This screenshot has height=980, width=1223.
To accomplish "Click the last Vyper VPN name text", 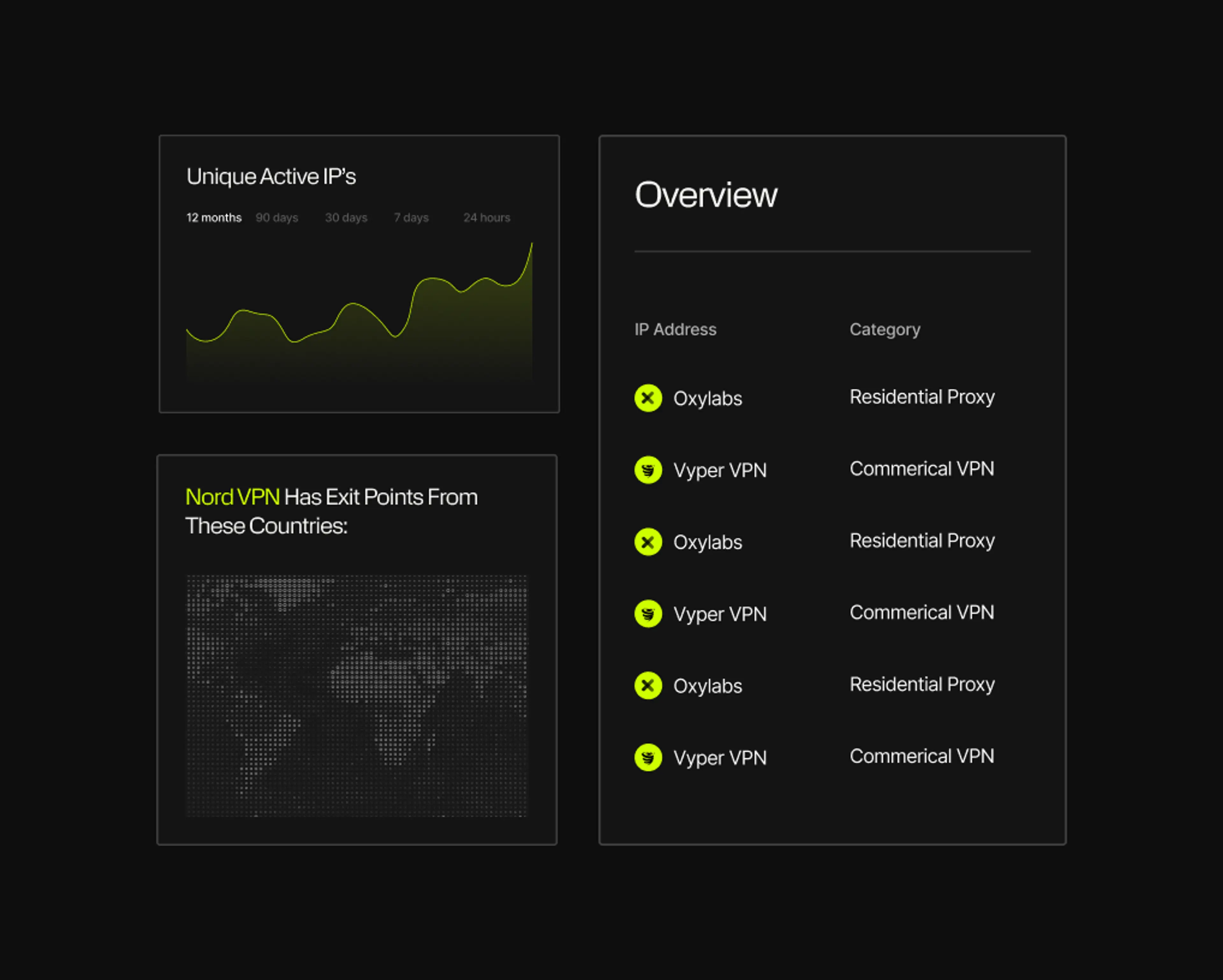I will pos(719,758).
